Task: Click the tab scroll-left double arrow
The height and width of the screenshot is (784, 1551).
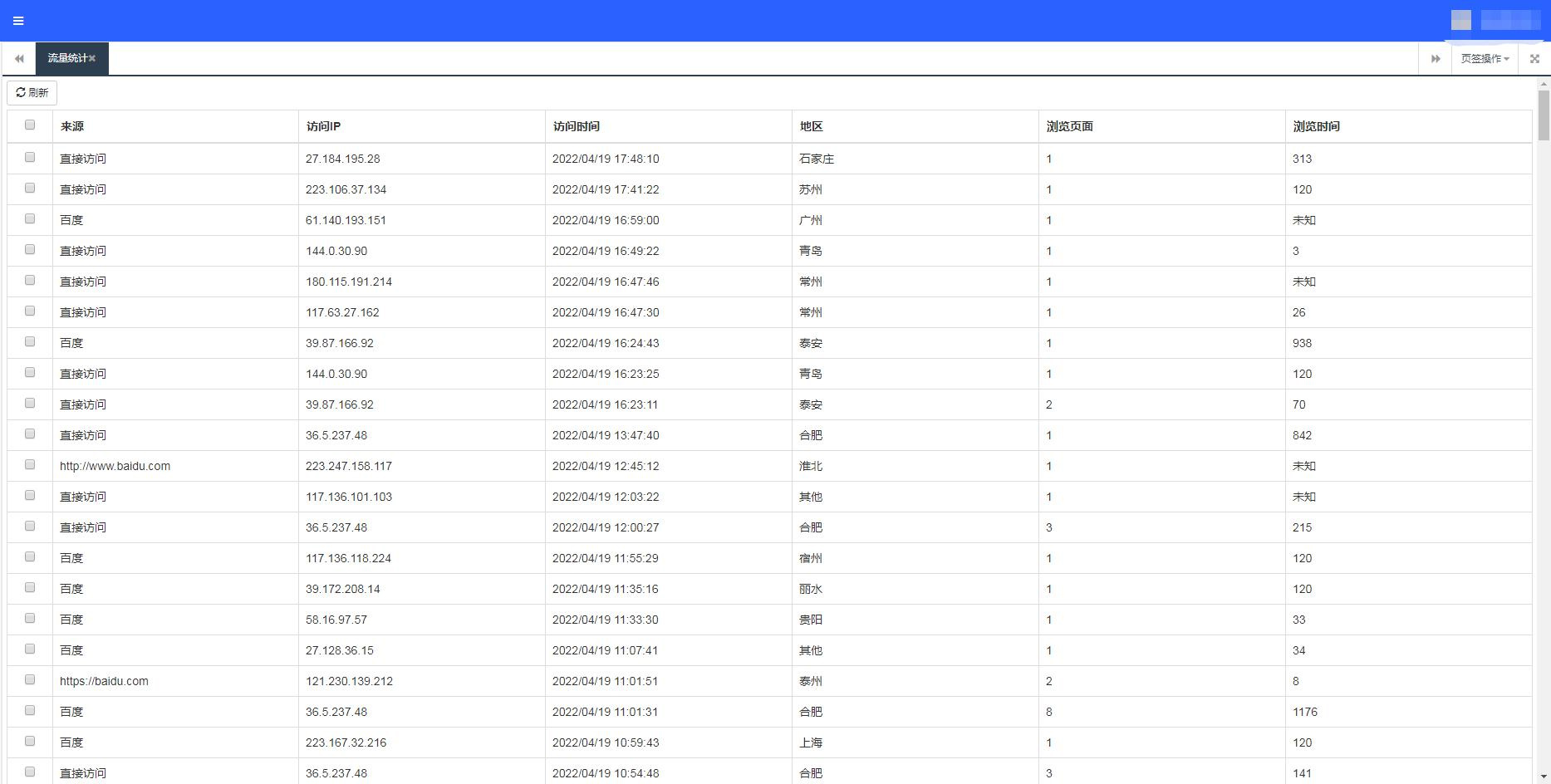Action: (x=18, y=58)
